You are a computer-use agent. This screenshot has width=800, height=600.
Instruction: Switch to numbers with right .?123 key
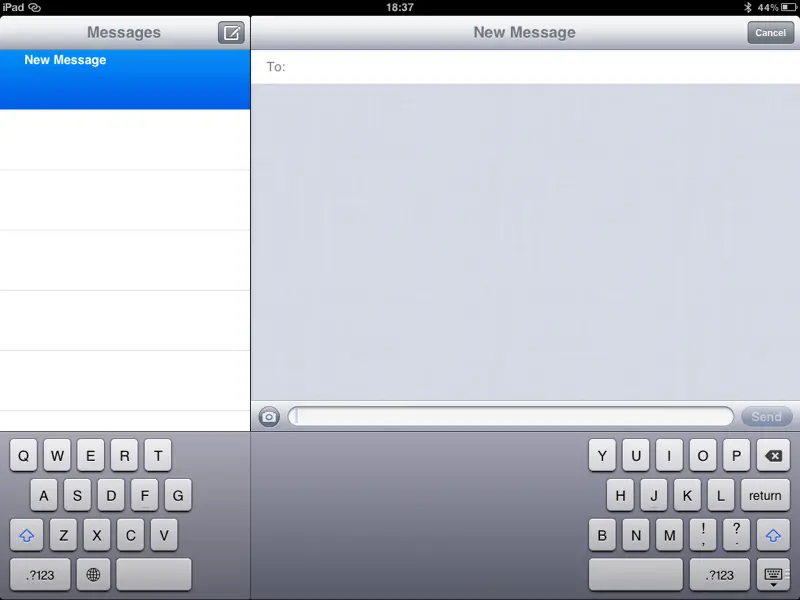coord(719,575)
